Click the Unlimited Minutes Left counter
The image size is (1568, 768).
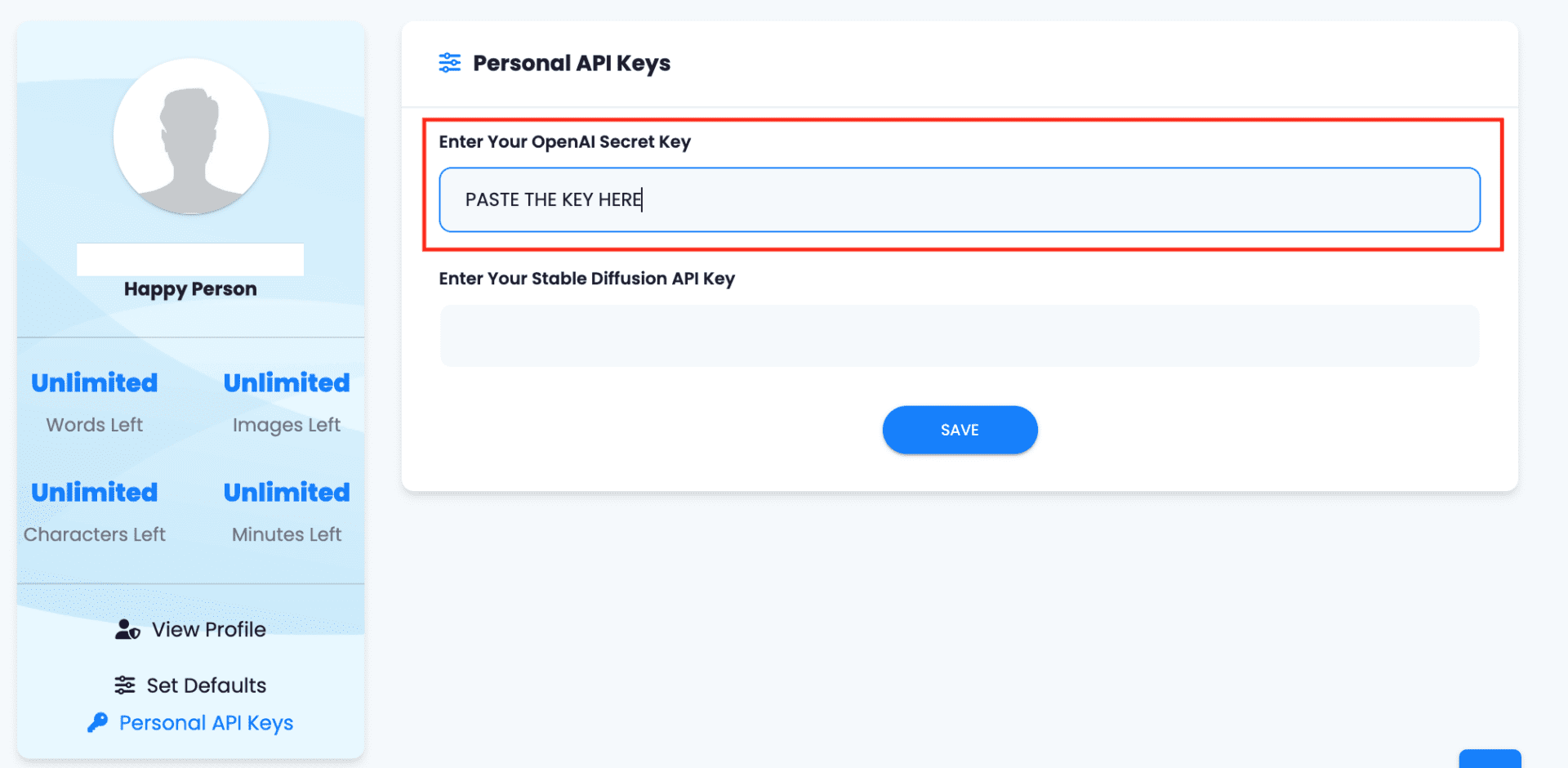click(x=287, y=492)
